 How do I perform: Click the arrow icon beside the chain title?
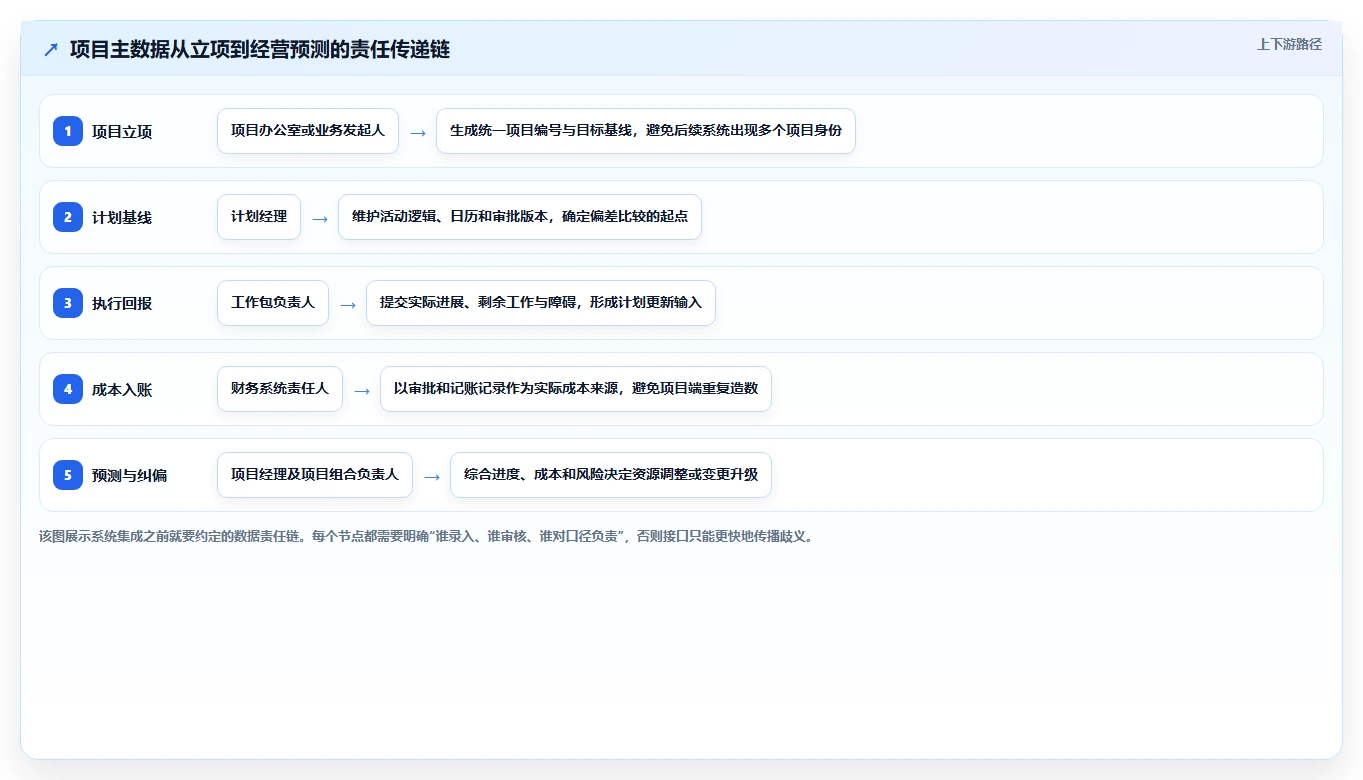(51, 49)
